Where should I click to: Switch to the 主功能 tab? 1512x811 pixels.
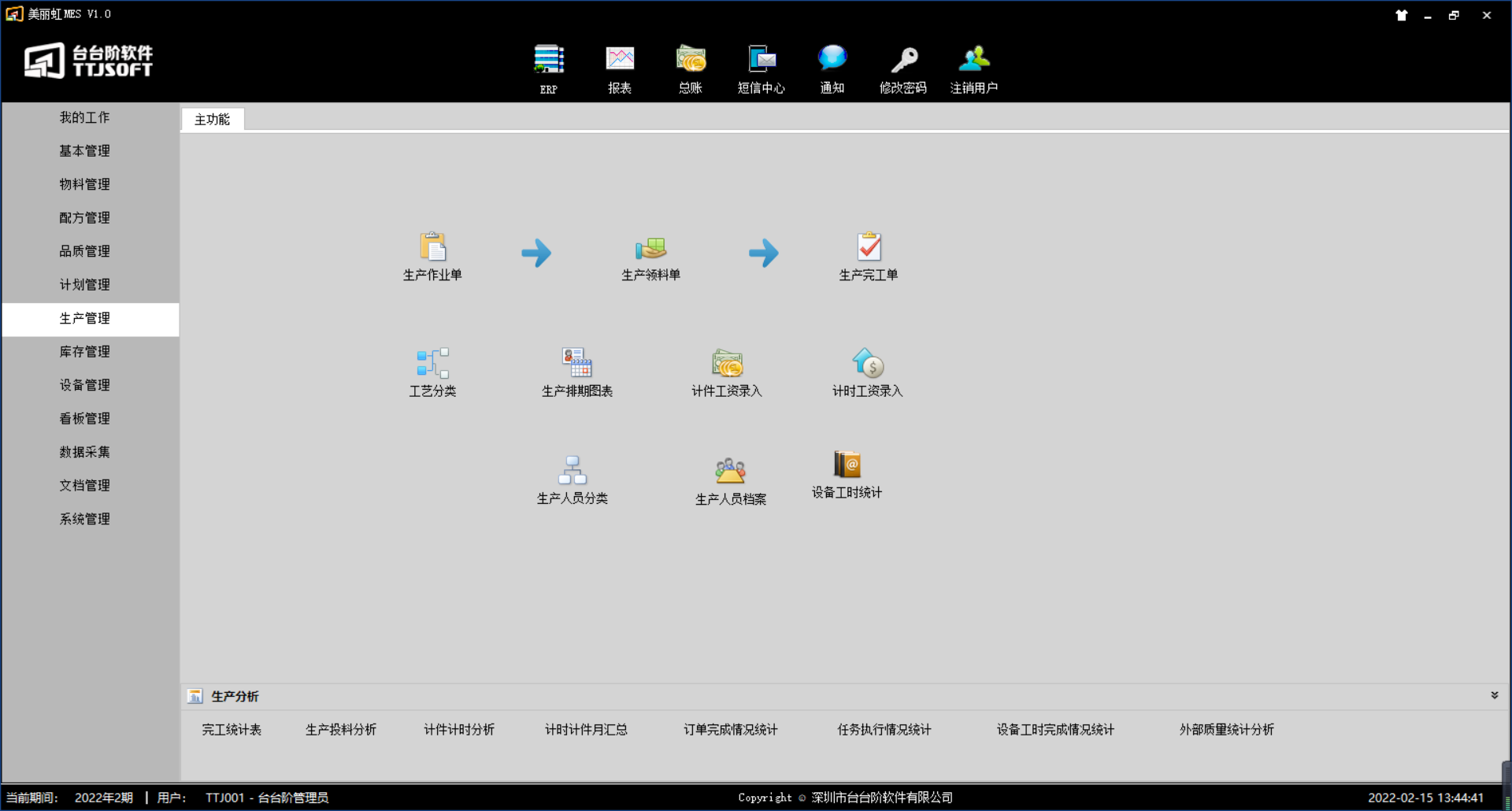tap(212, 120)
